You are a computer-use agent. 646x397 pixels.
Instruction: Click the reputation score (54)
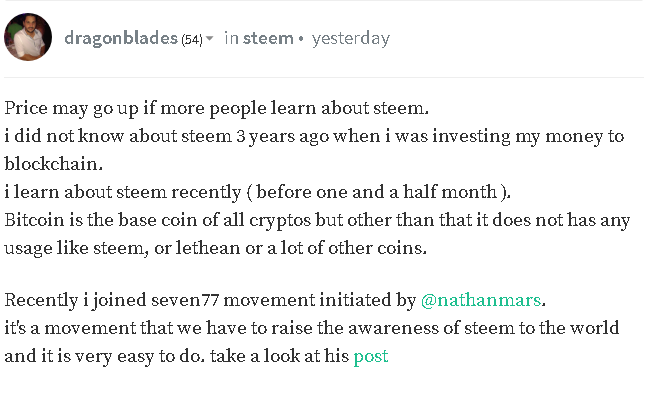coord(192,40)
